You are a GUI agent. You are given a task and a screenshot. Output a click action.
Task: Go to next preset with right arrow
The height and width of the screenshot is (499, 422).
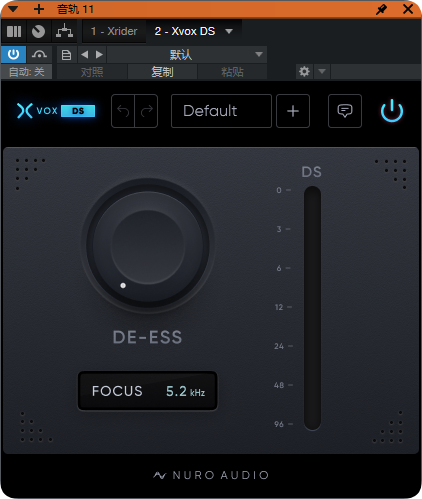tap(99, 54)
